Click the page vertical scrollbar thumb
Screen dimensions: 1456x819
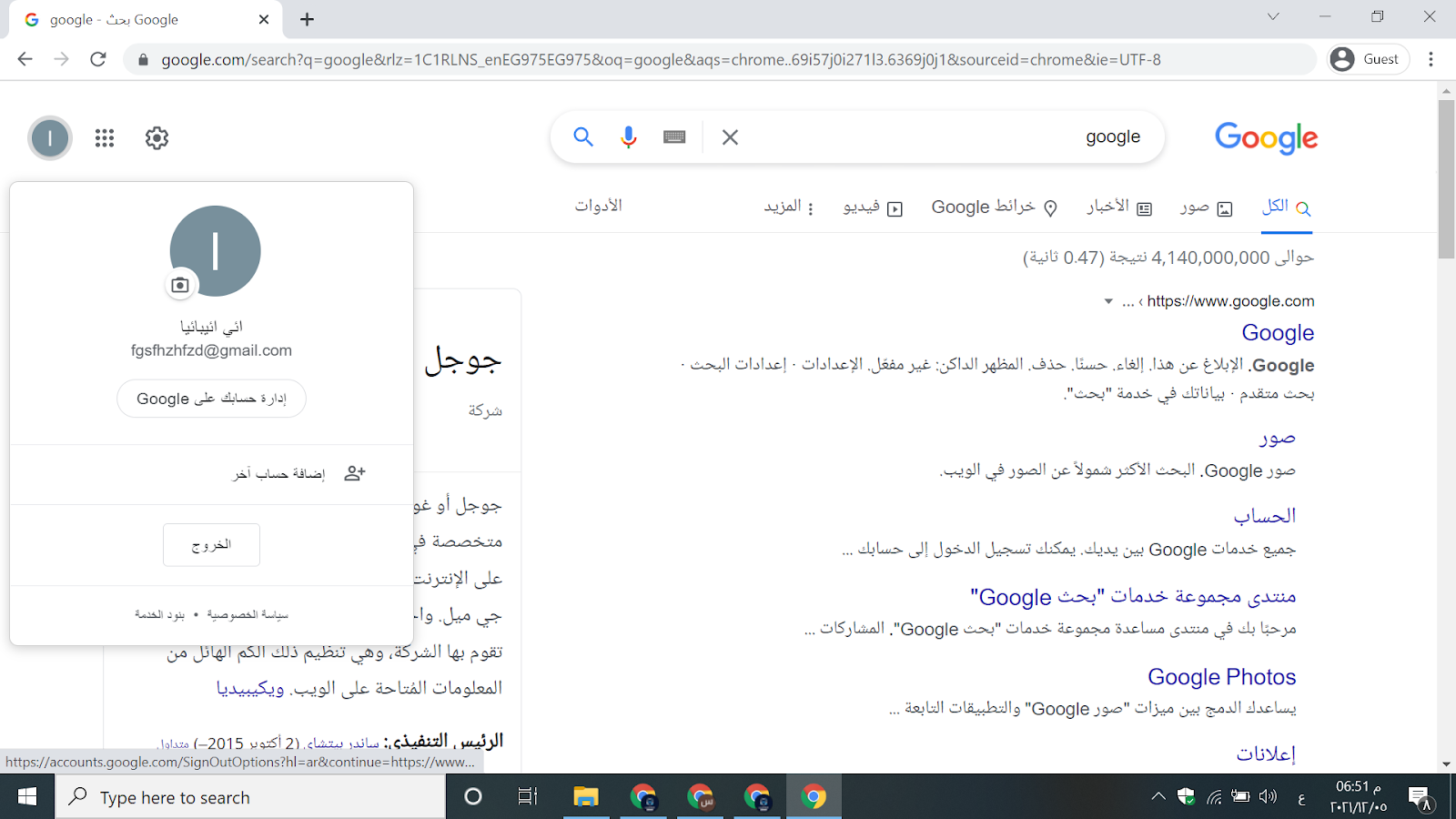pyautogui.click(x=1446, y=179)
